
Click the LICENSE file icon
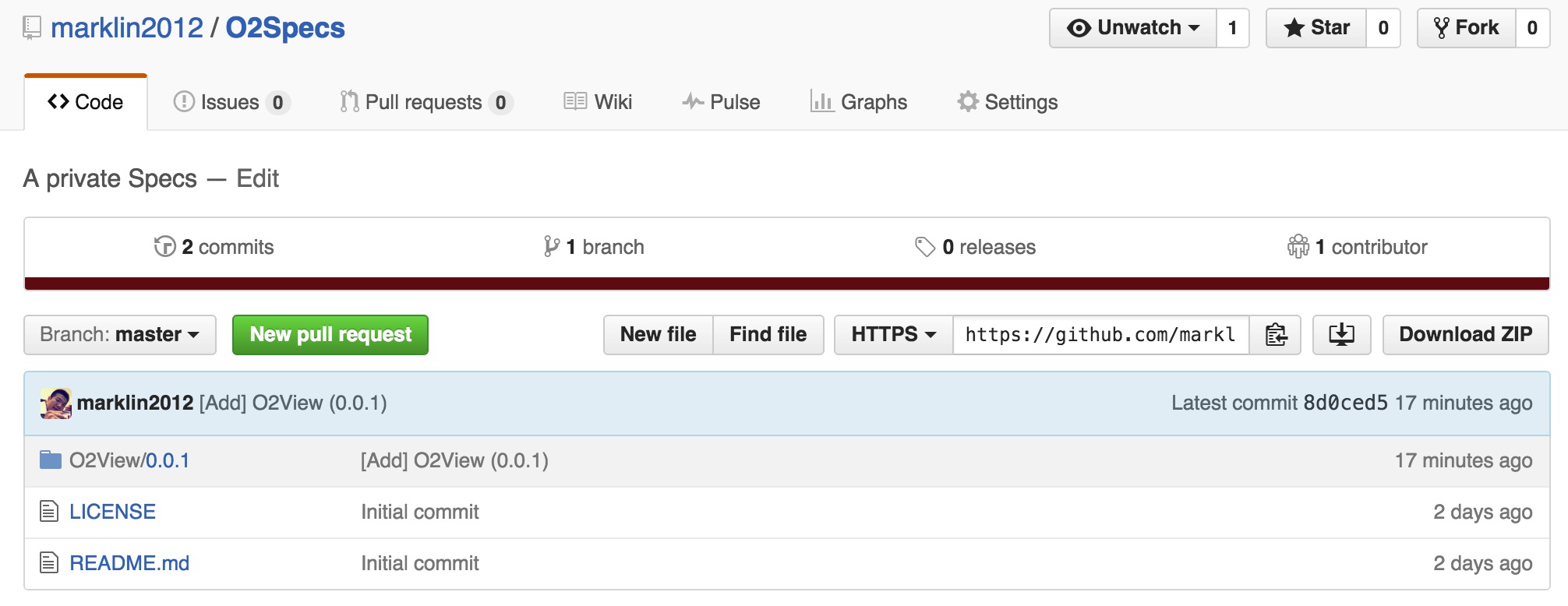[x=49, y=512]
